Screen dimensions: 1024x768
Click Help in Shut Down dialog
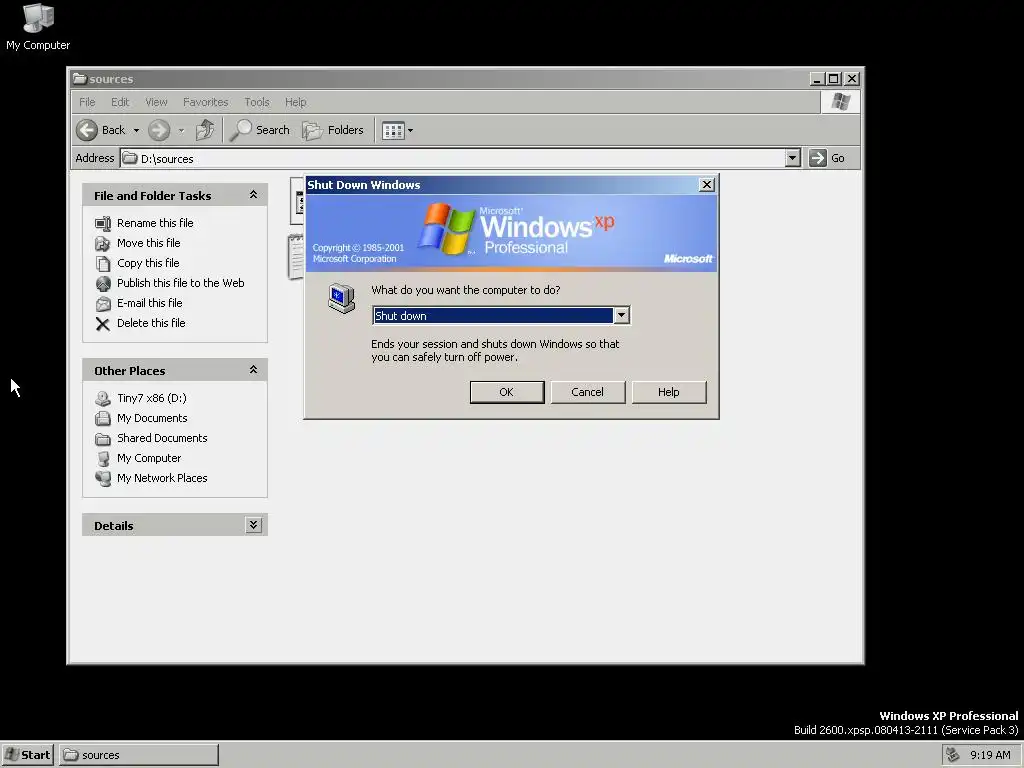click(x=669, y=392)
